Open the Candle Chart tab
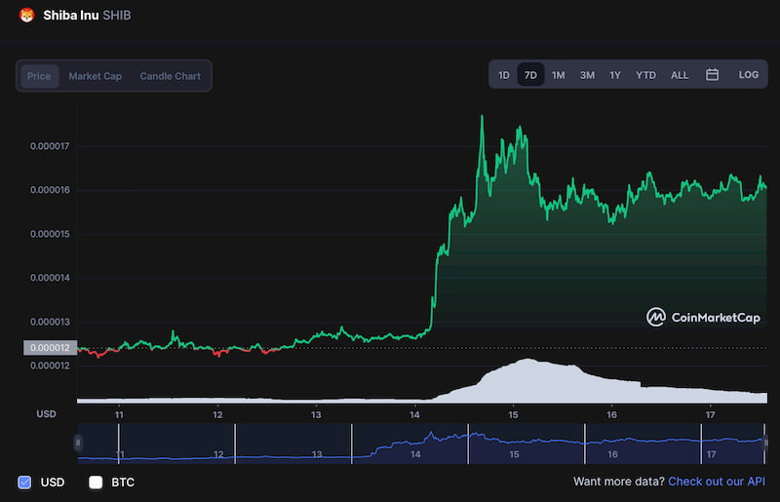This screenshot has height=502, width=780. pyautogui.click(x=170, y=76)
